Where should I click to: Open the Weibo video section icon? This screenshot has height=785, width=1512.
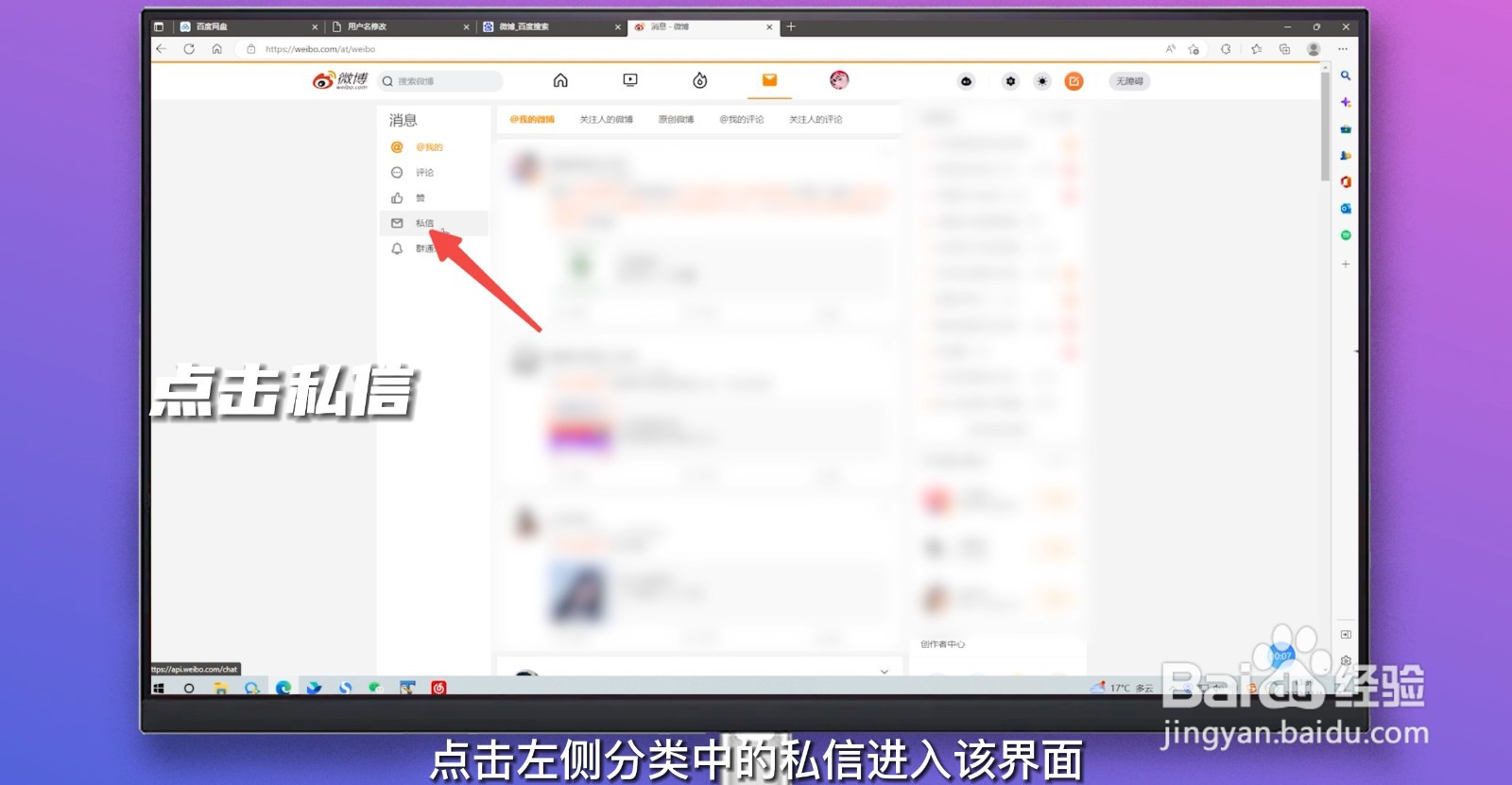point(630,80)
